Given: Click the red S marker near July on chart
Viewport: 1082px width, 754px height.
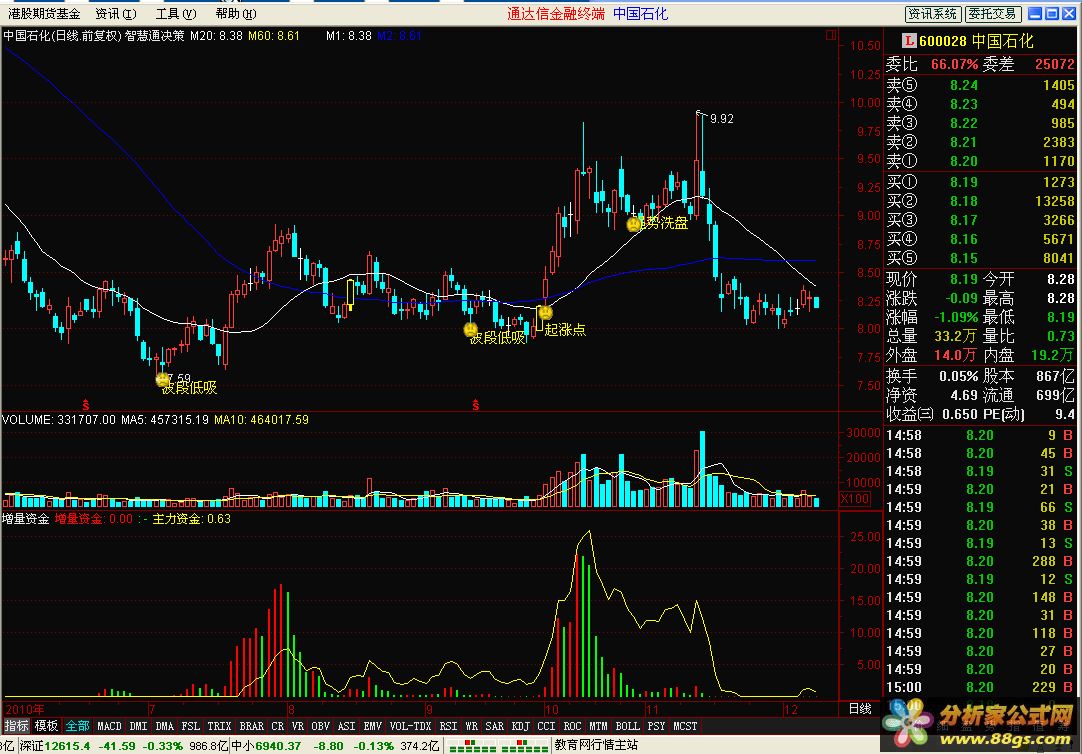Looking at the screenshot, I should [86, 405].
